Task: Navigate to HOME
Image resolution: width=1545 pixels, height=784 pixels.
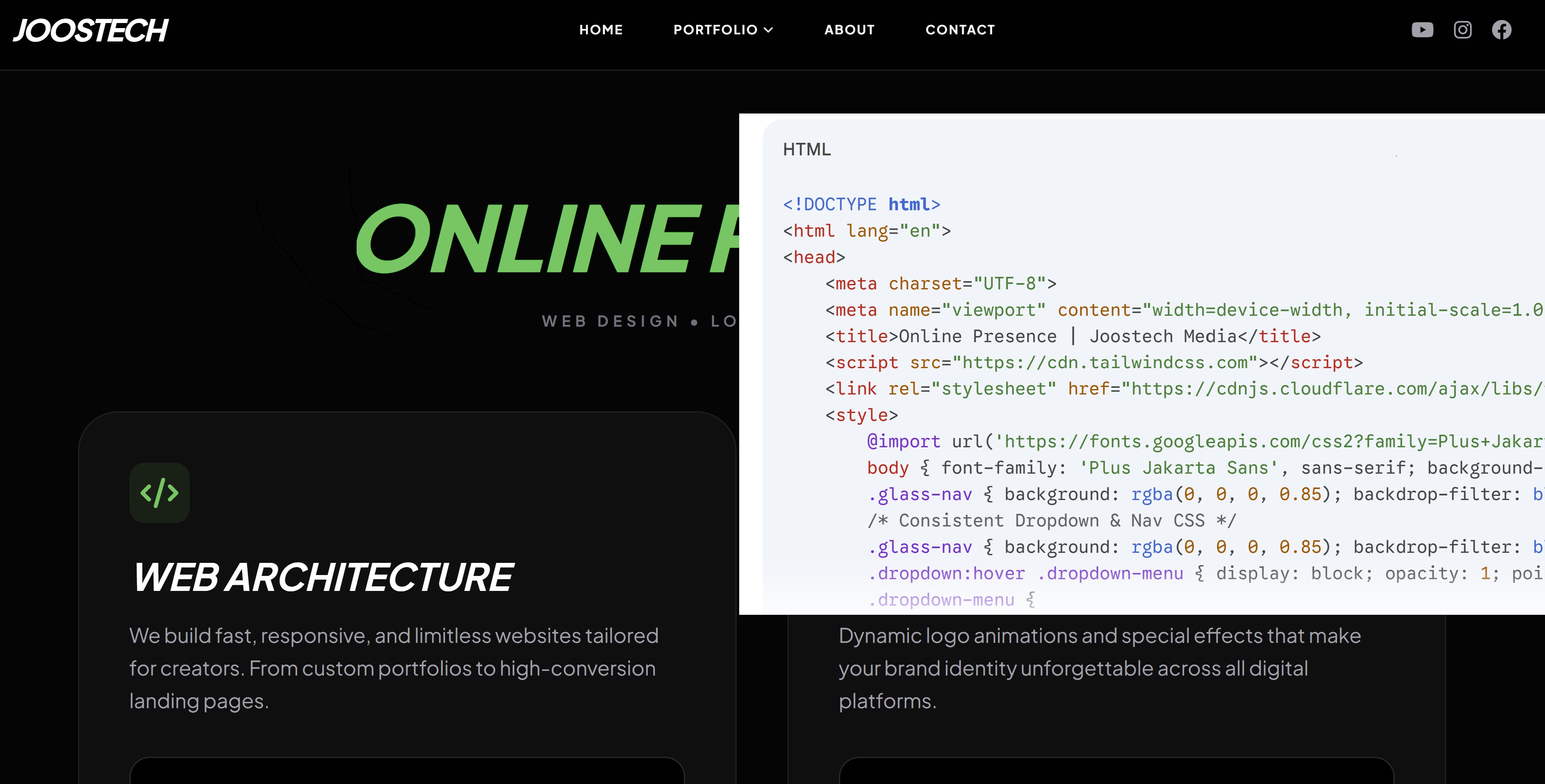Action: [x=601, y=29]
